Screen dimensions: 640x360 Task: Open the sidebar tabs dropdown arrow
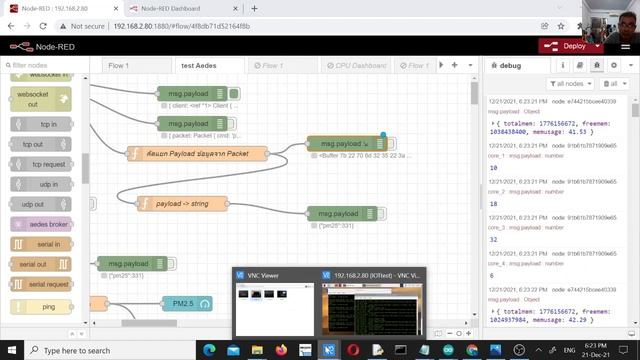(x=631, y=65)
